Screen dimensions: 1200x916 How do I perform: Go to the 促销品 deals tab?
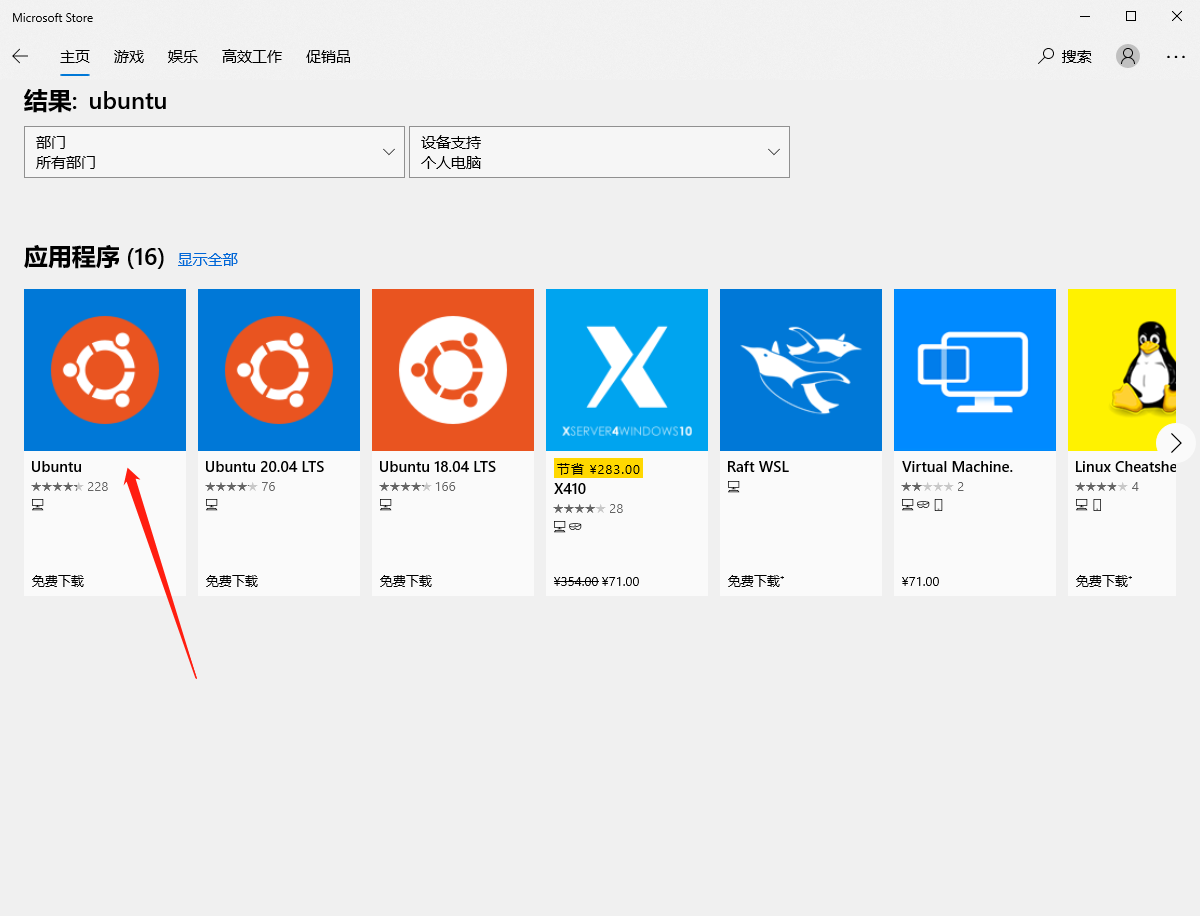[x=328, y=56]
